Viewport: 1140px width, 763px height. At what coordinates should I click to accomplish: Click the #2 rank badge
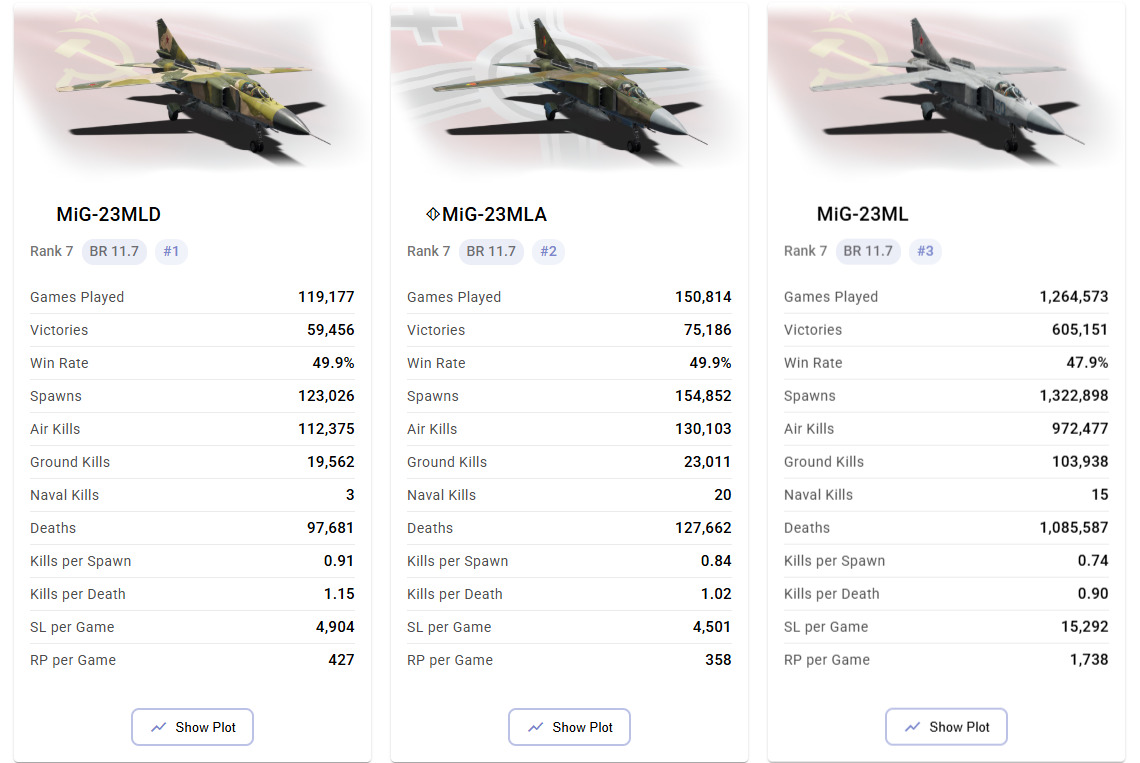[548, 251]
